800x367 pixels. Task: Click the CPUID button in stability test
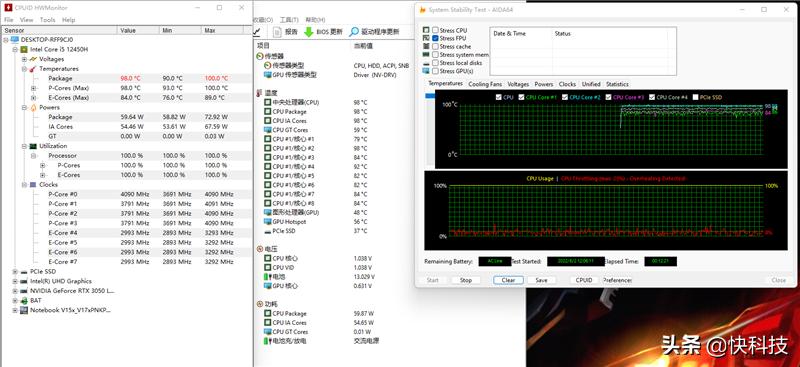[x=584, y=280]
